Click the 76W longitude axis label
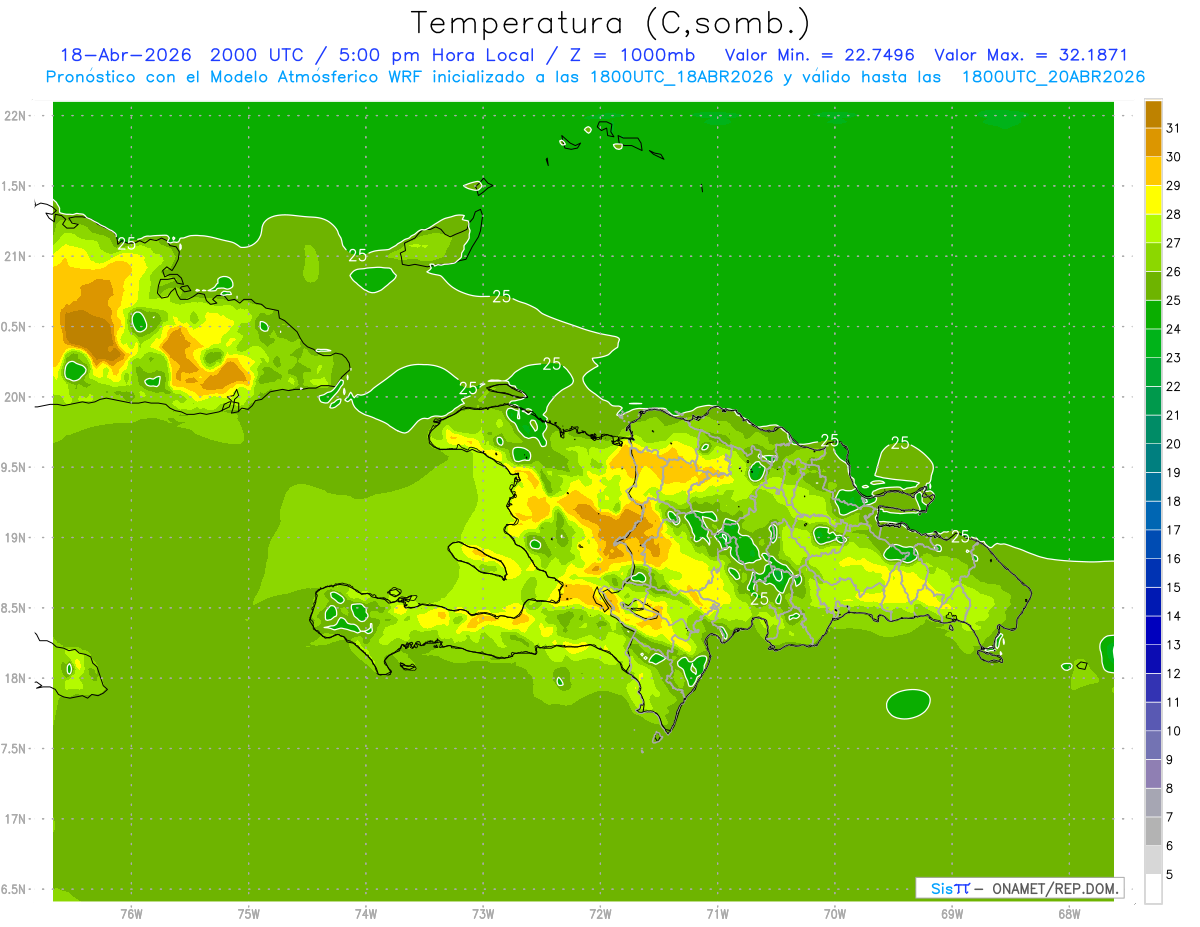This screenshot has height=927, width=1200. pos(131,913)
